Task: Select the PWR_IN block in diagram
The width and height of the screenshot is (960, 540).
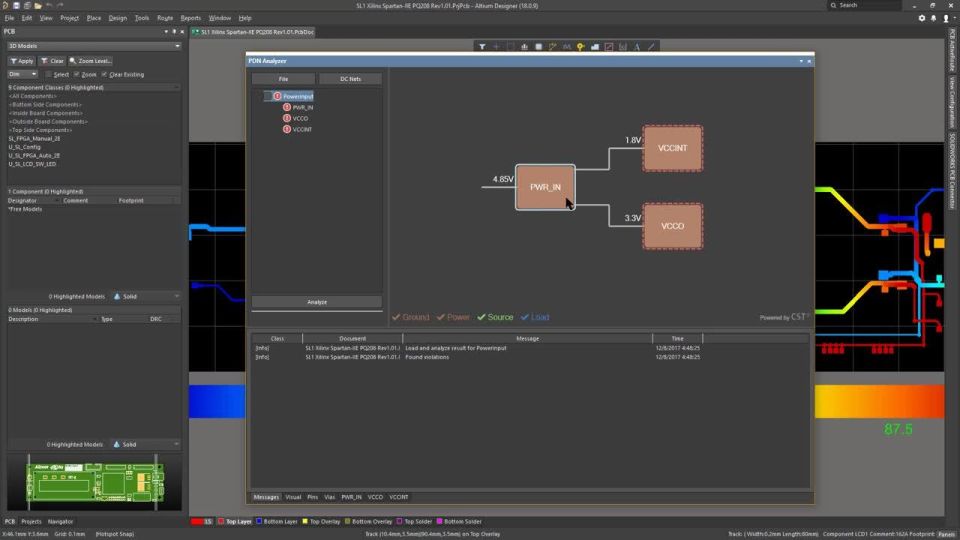Action: click(545, 187)
